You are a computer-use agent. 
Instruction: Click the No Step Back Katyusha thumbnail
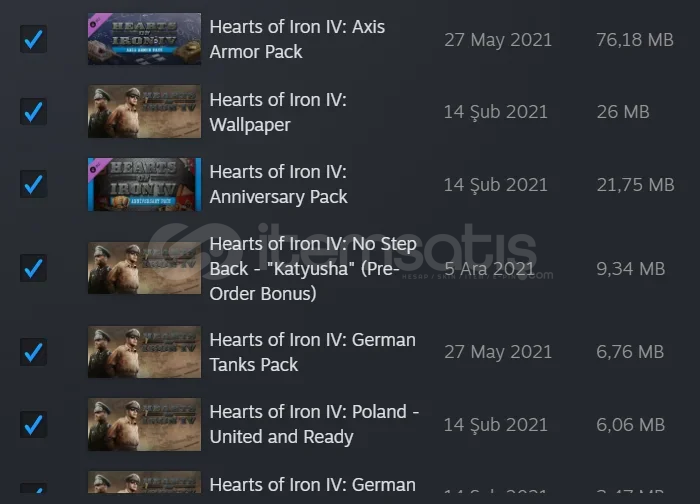144,268
